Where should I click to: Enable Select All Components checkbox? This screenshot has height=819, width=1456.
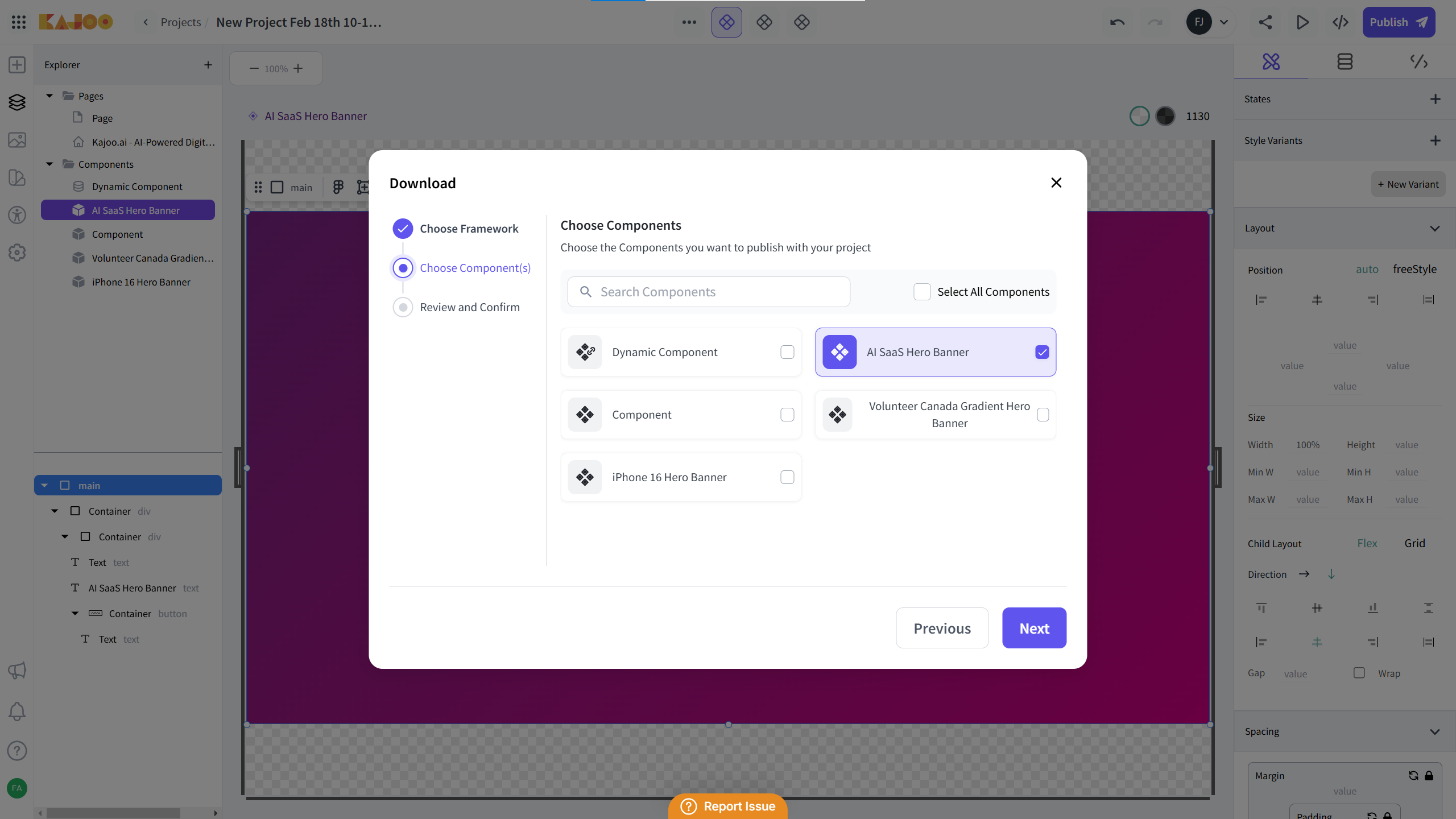point(922,292)
